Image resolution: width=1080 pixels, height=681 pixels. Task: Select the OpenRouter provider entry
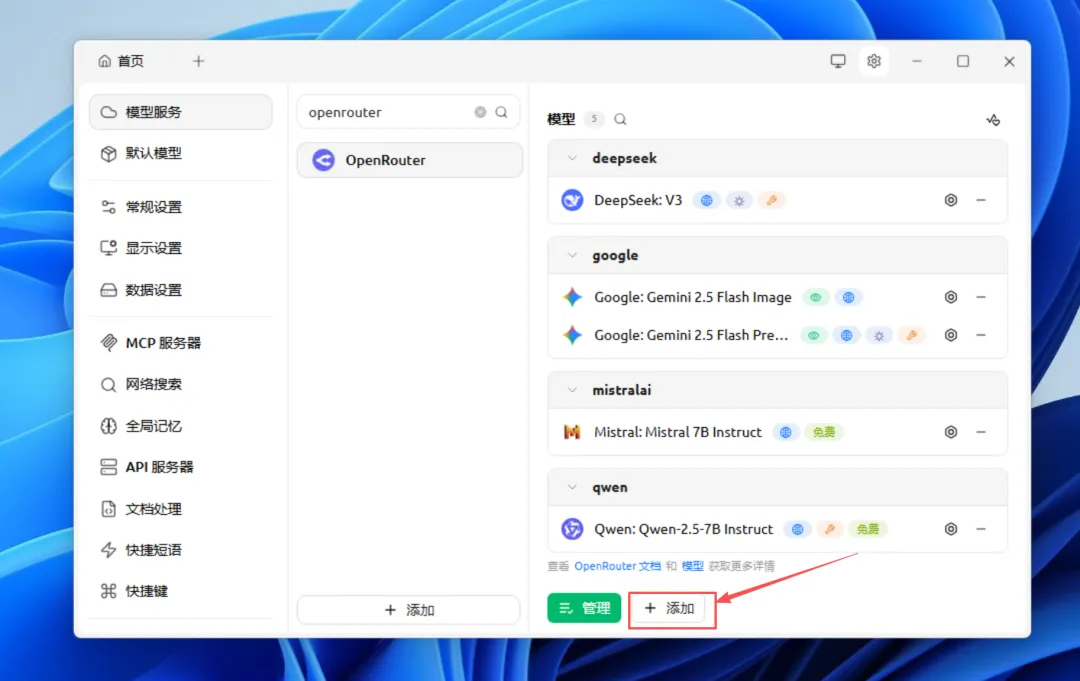410,160
